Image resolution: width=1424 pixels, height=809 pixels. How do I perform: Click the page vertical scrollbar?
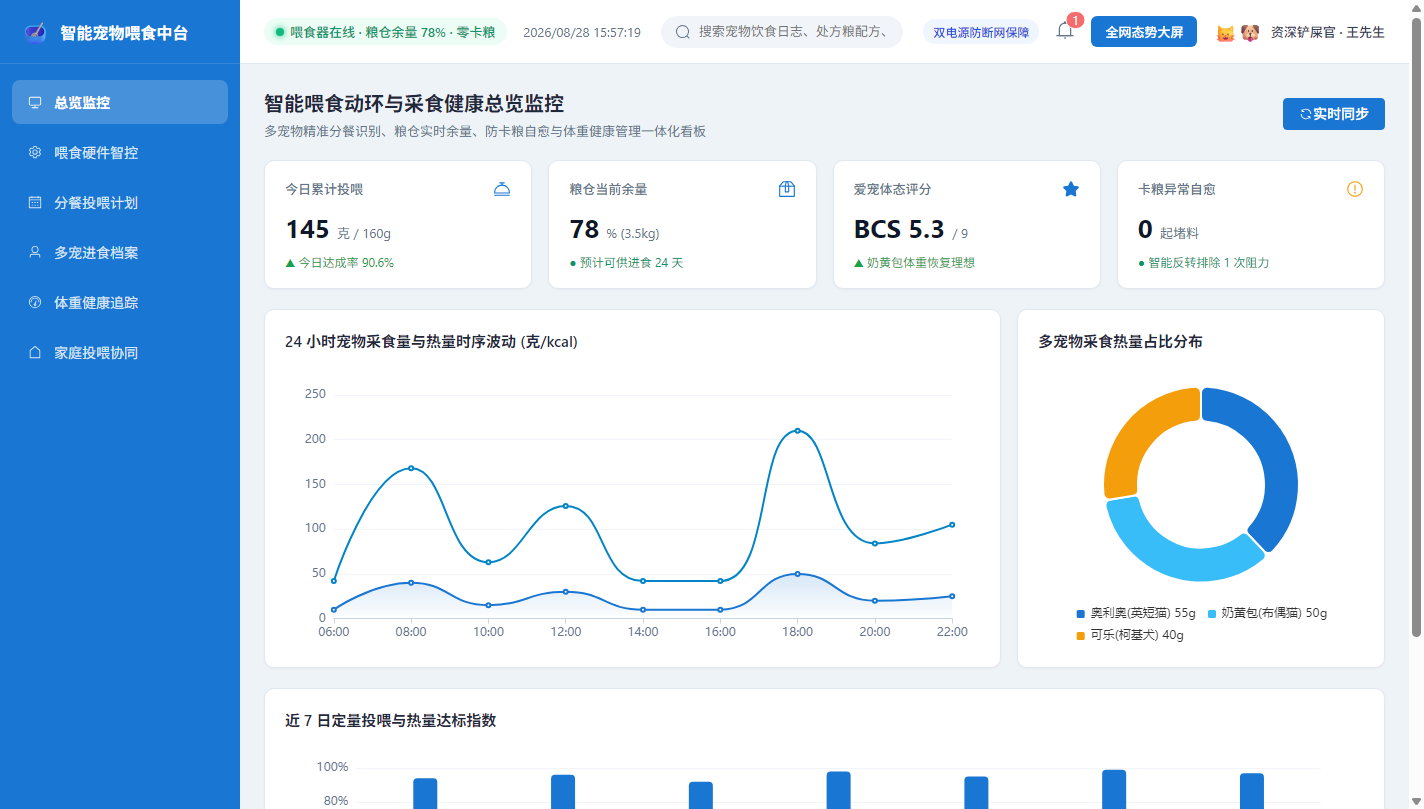(x=1416, y=326)
